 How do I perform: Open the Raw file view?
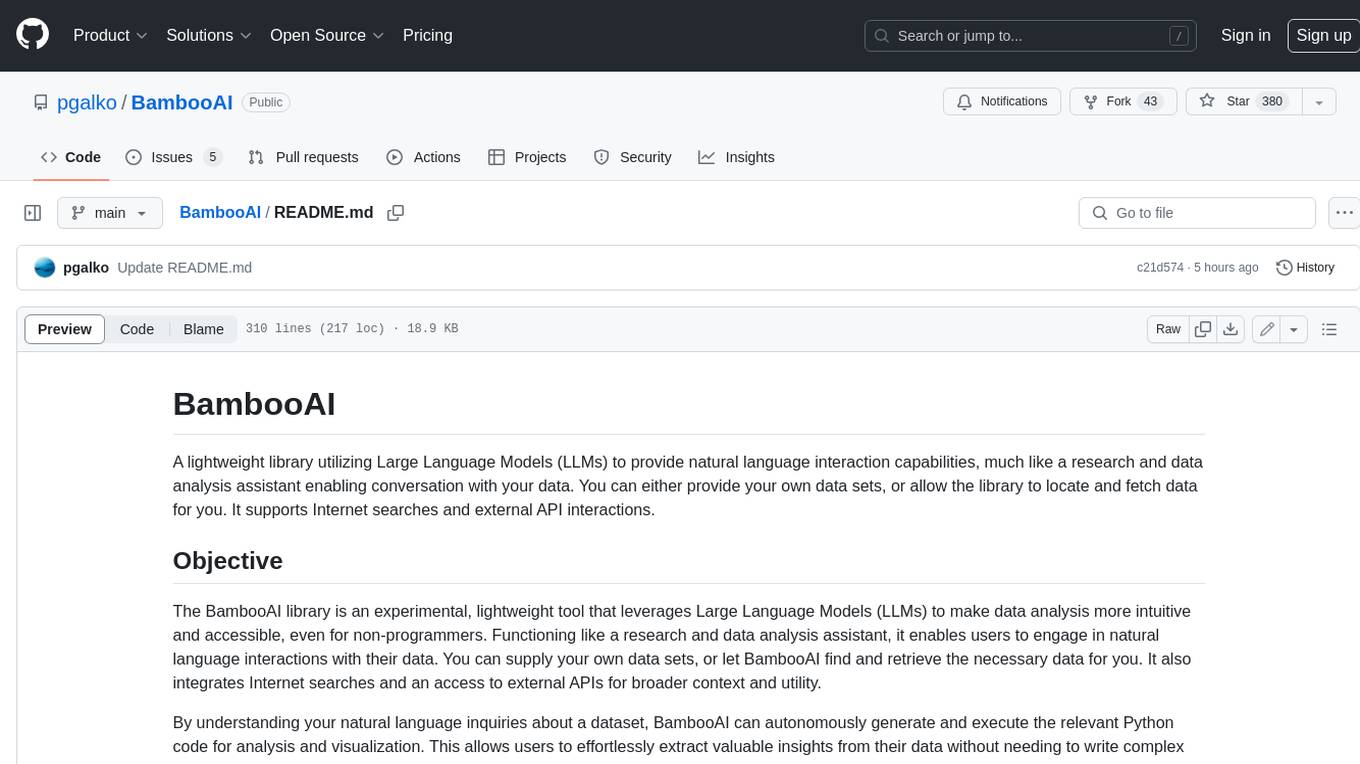(x=1168, y=329)
